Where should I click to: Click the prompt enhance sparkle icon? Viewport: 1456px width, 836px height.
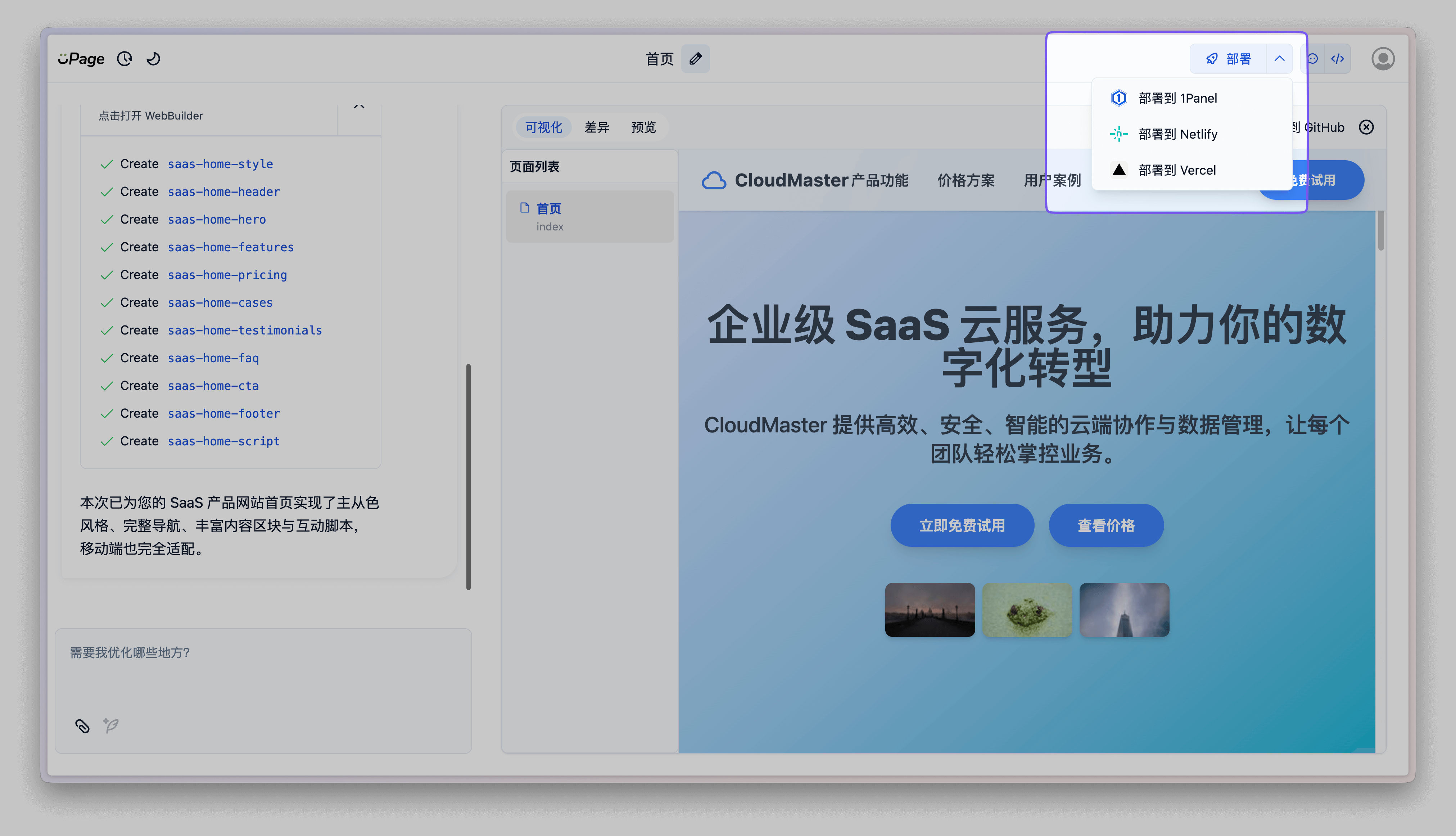(111, 726)
